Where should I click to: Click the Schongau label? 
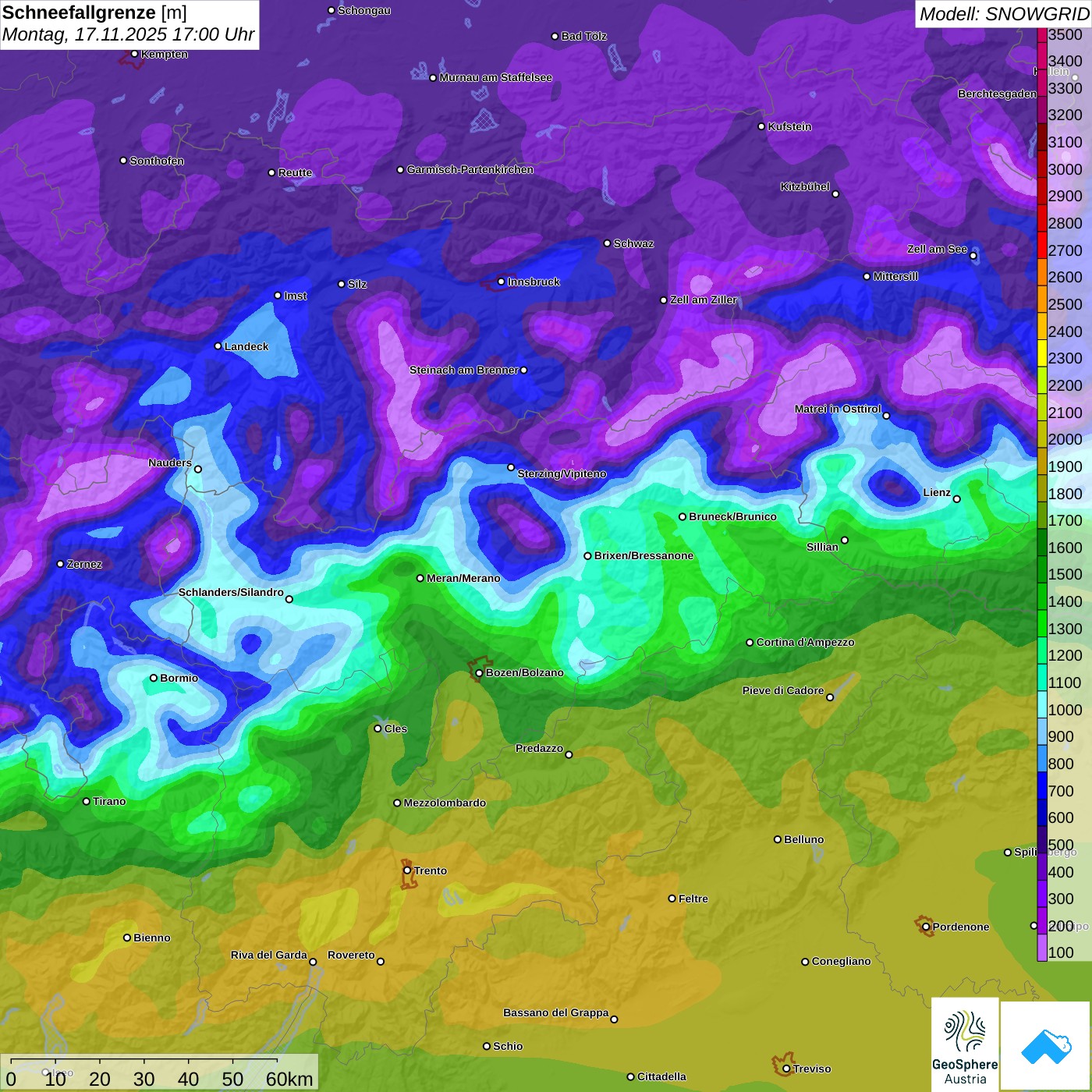pos(364,10)
